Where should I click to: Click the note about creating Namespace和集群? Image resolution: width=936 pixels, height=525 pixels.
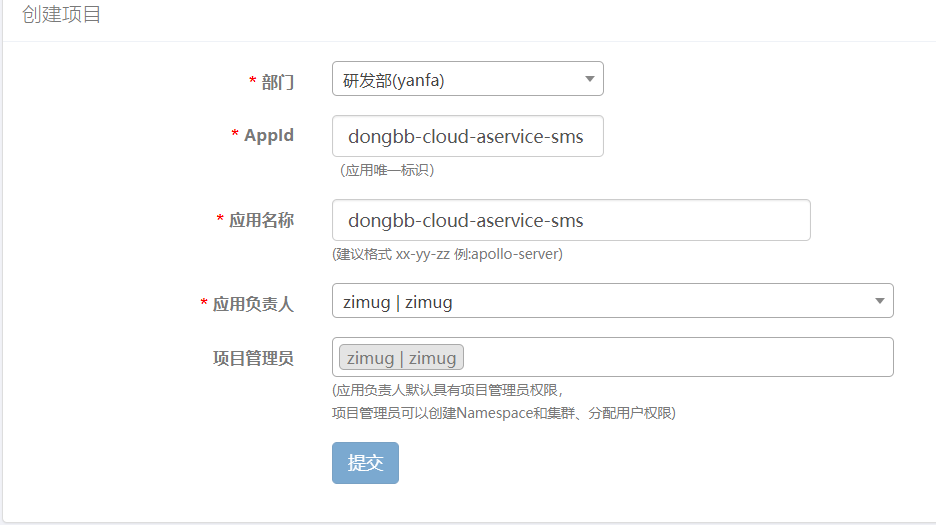tap(503, 412)
